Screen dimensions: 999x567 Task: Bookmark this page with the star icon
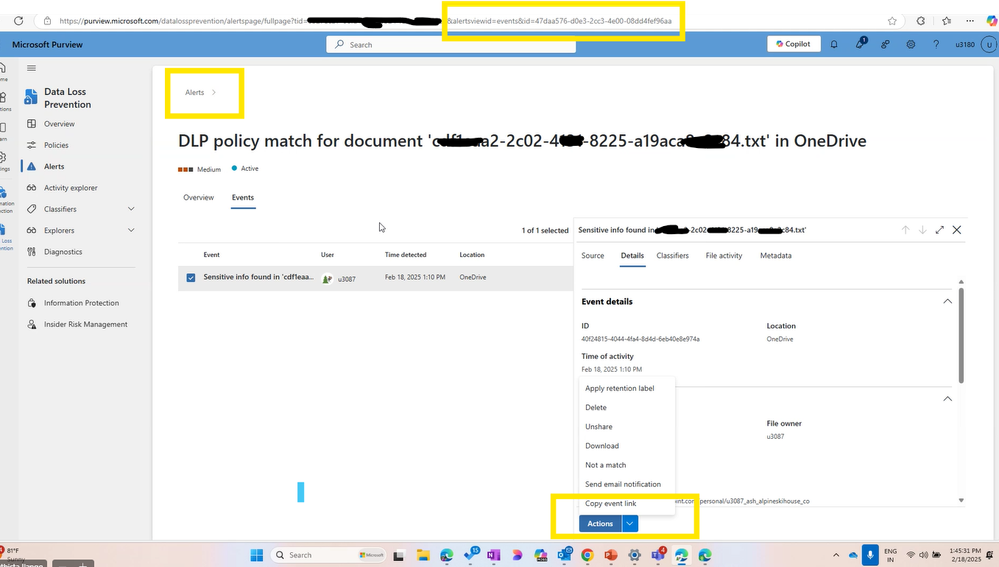pyautogui.click(x=892, y=20)
